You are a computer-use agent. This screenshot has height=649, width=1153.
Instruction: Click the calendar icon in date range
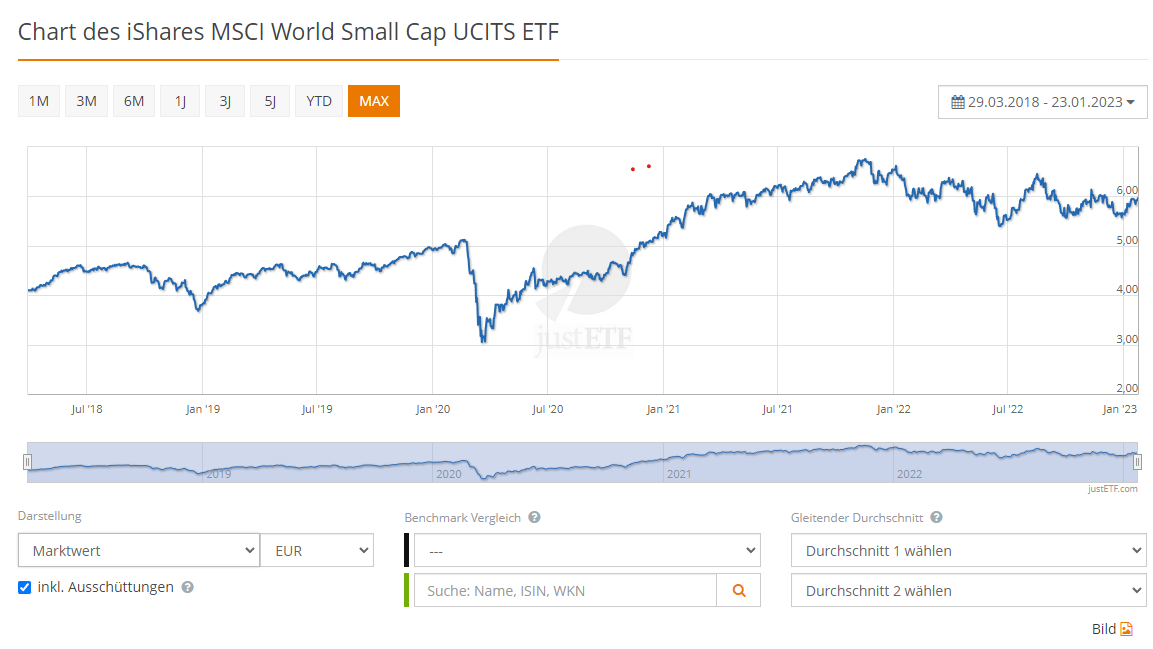tap(957, 102)
